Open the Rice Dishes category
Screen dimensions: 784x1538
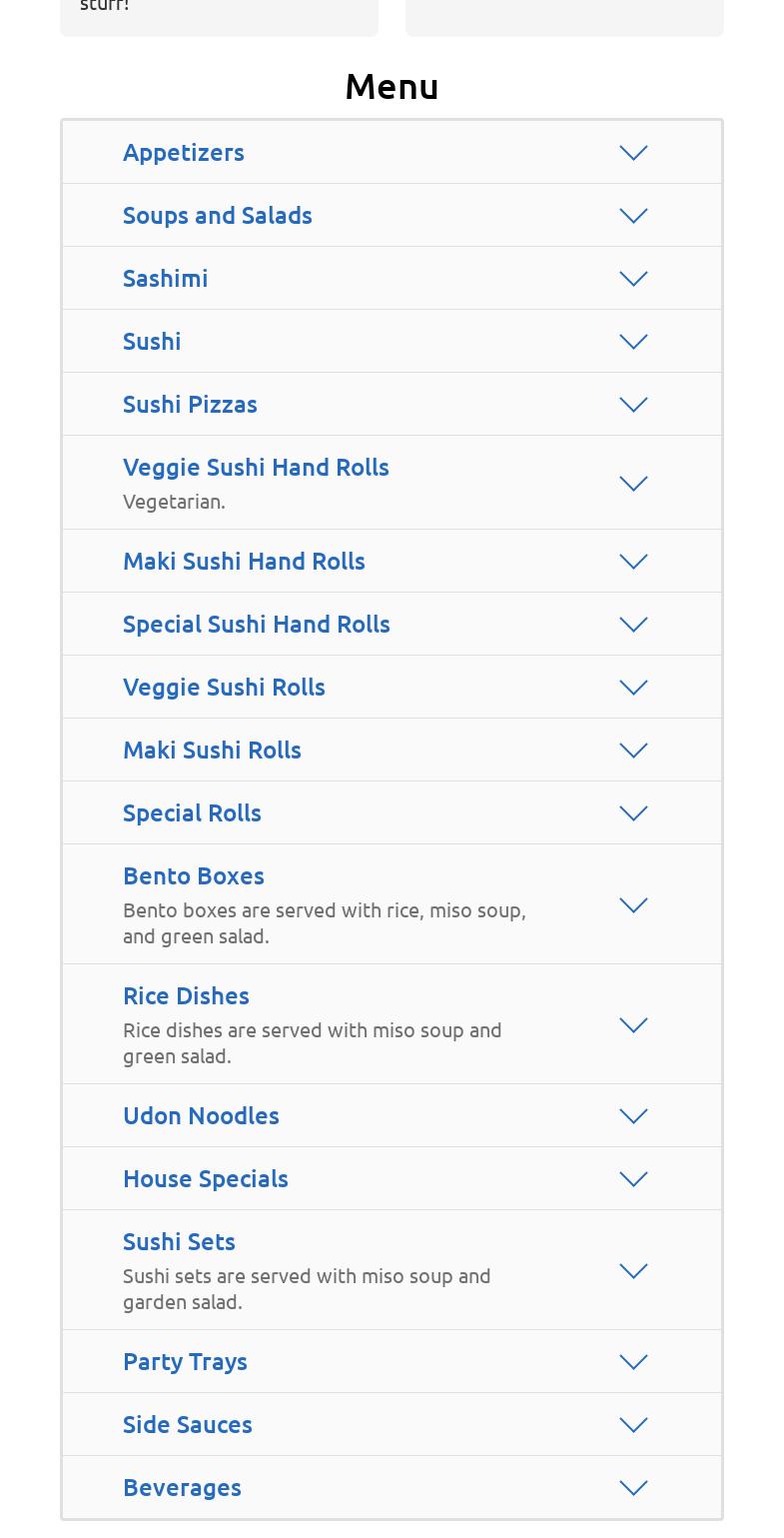[186, 996]
